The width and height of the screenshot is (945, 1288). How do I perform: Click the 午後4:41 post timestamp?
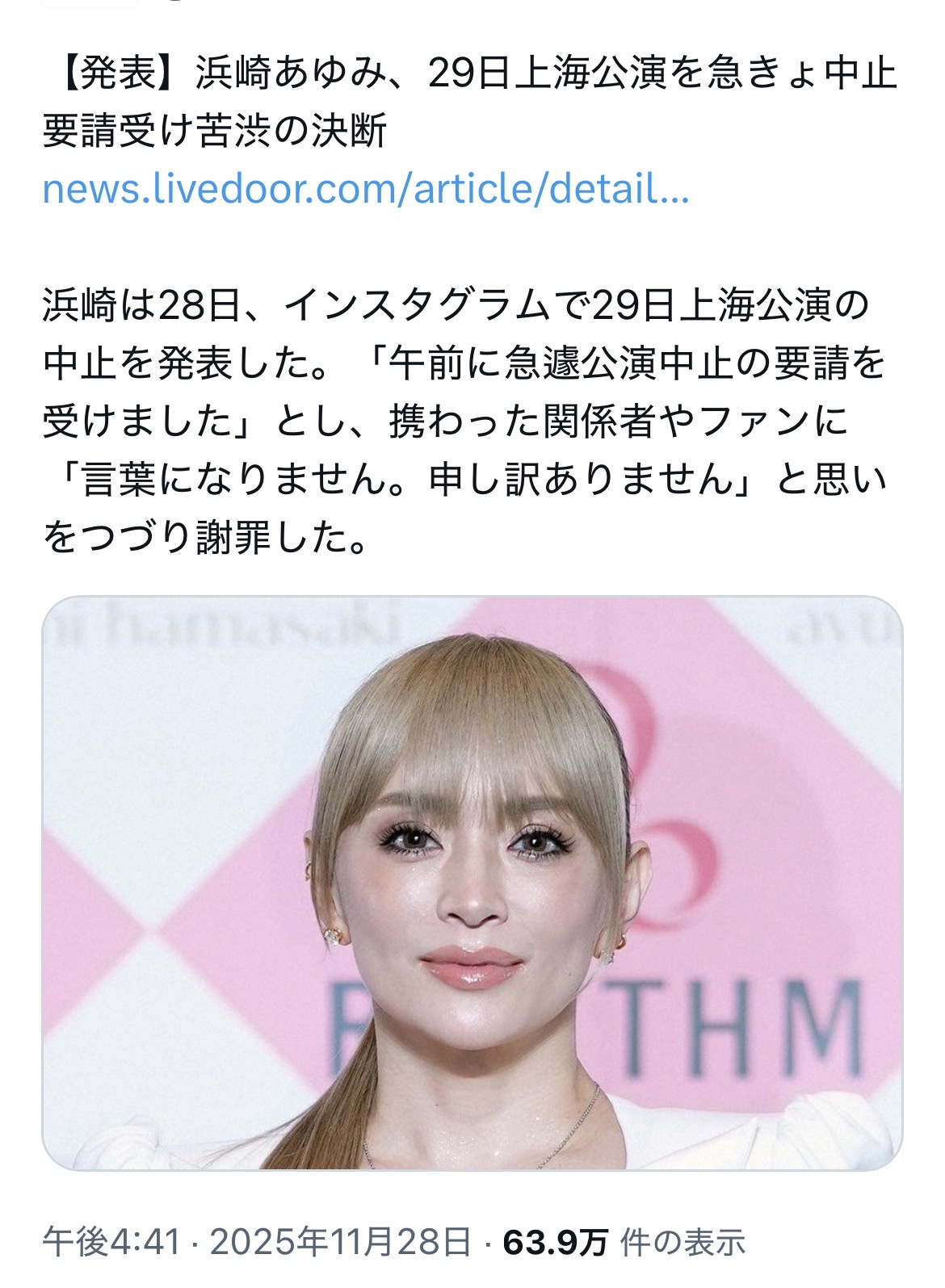[111, 1242]
